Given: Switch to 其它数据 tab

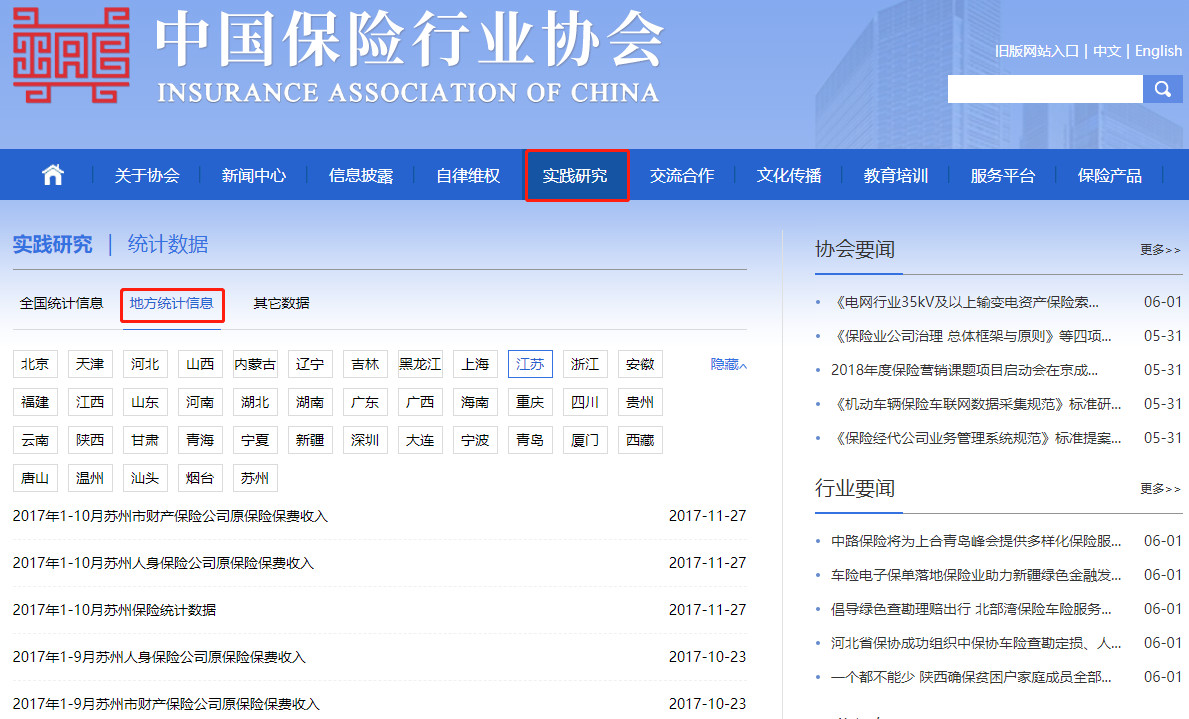Looking at the screenshot, I should tap(281, 303).
